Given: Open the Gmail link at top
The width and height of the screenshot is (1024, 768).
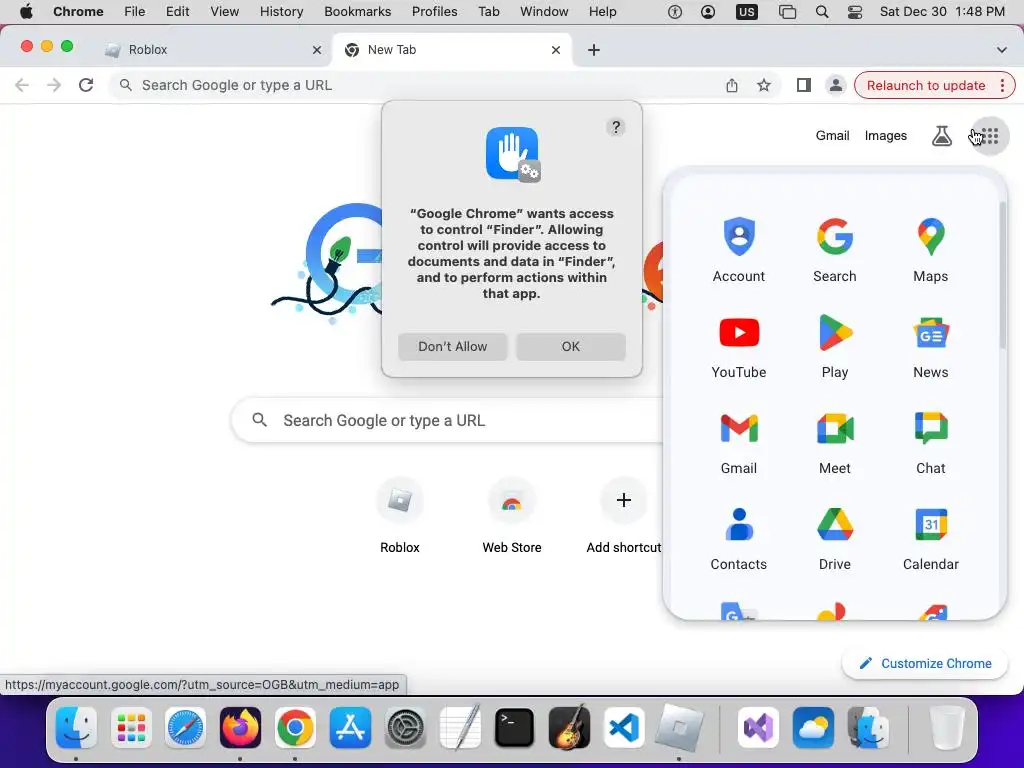Looking at the screenshot, I should coord(832,136).
